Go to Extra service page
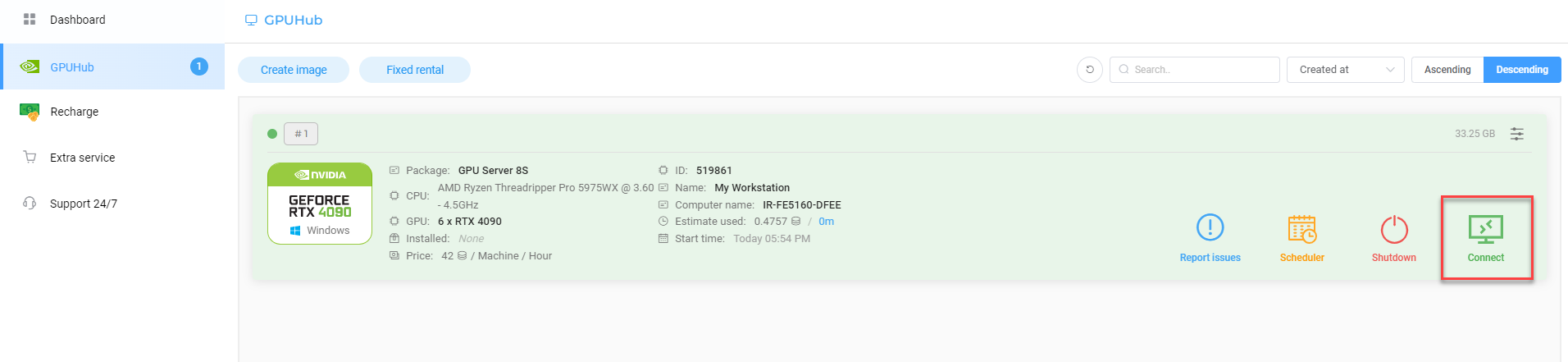The width and height of the screenshot is (1568, 362). (x=82, y=158)
